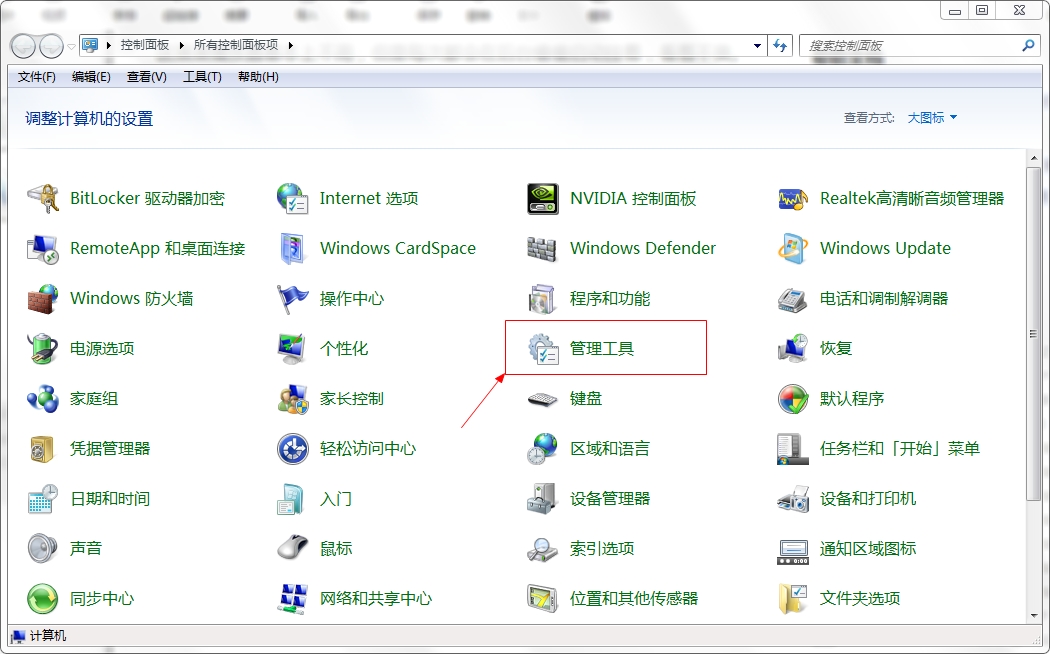This screenshot has height=654, width=1050.
Task: Click 任务栏和「开始」菜单 link
Action: 899,448
